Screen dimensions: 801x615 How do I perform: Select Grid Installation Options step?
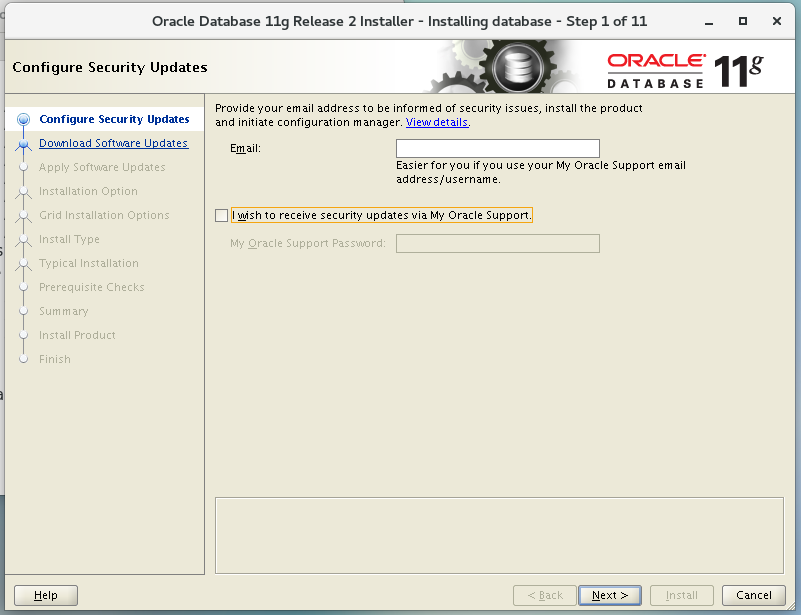coord(104,216)
